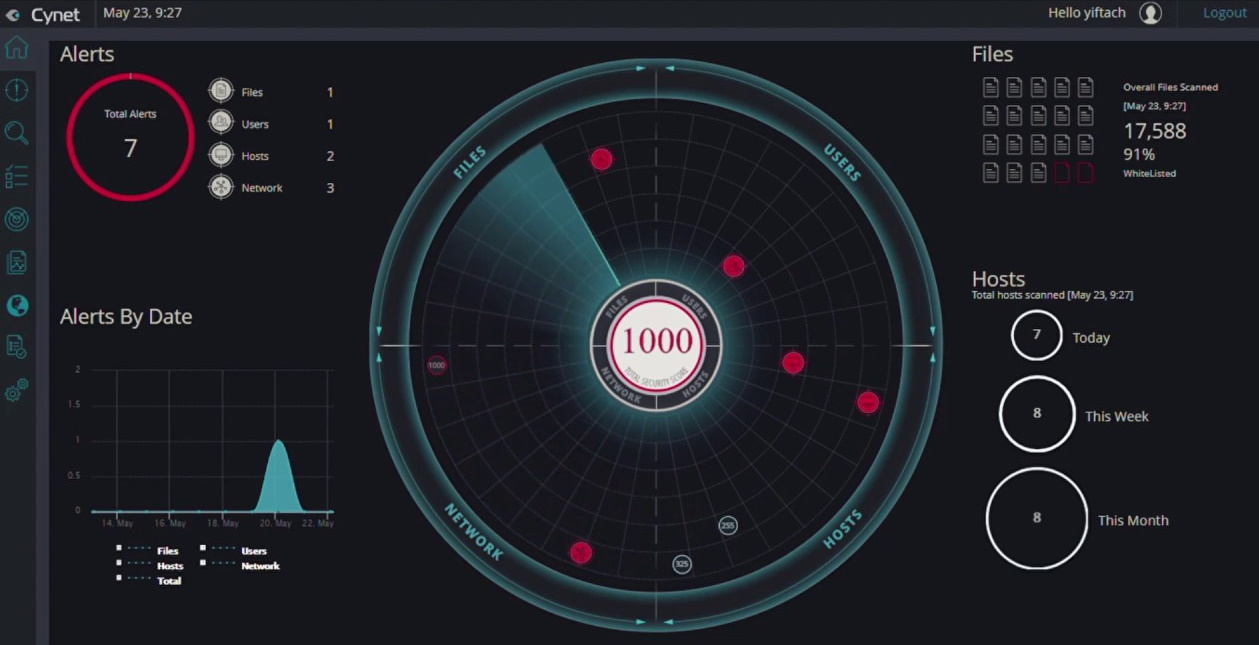Click the checklist icon in the sidebar
The height and width of the screenshot is (645, 1259).
17,176
